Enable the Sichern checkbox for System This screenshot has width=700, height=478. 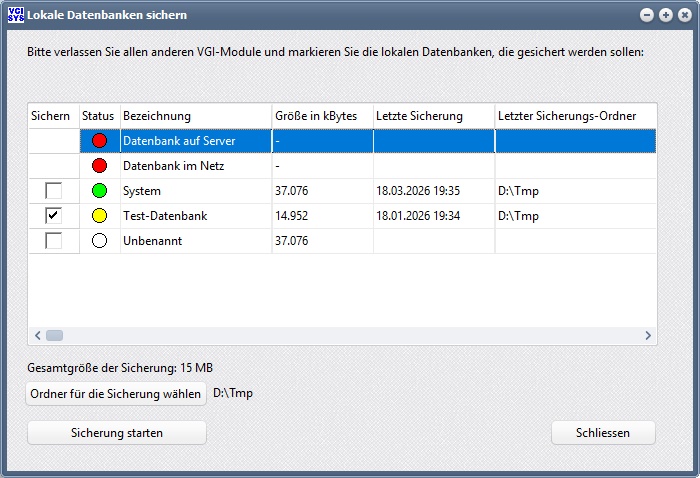point(53,191)
